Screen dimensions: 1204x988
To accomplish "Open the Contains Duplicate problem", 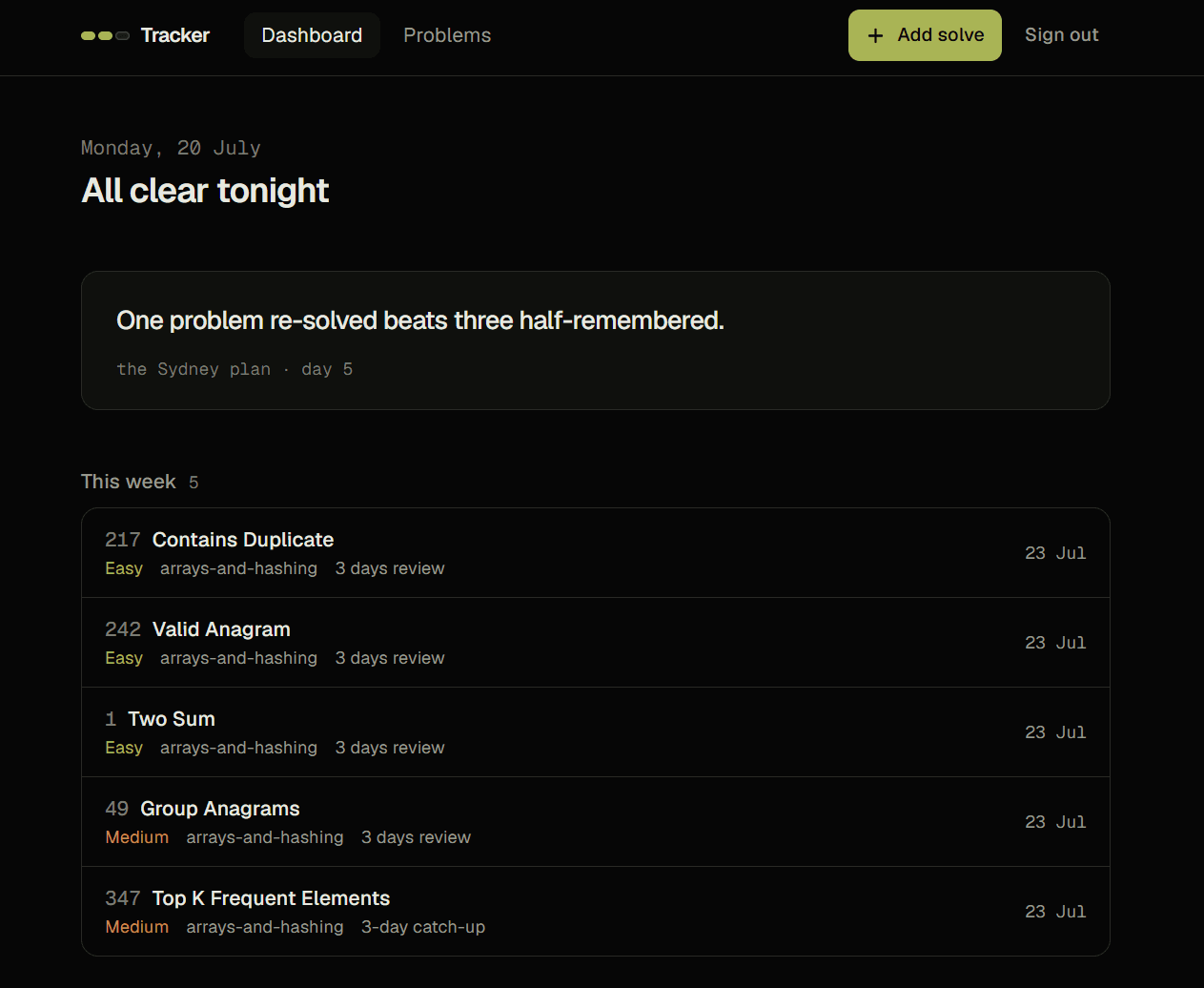I will (x=596, y=553).
